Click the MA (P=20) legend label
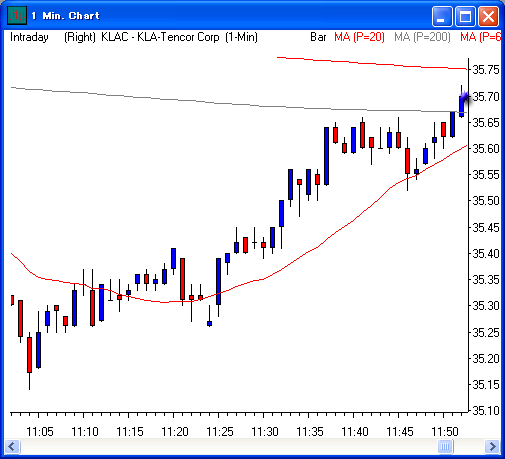 point(359,37)
